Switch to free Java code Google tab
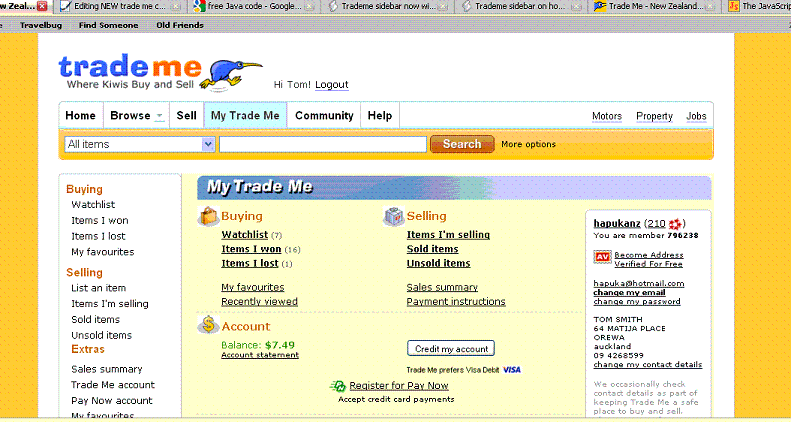 254,6
